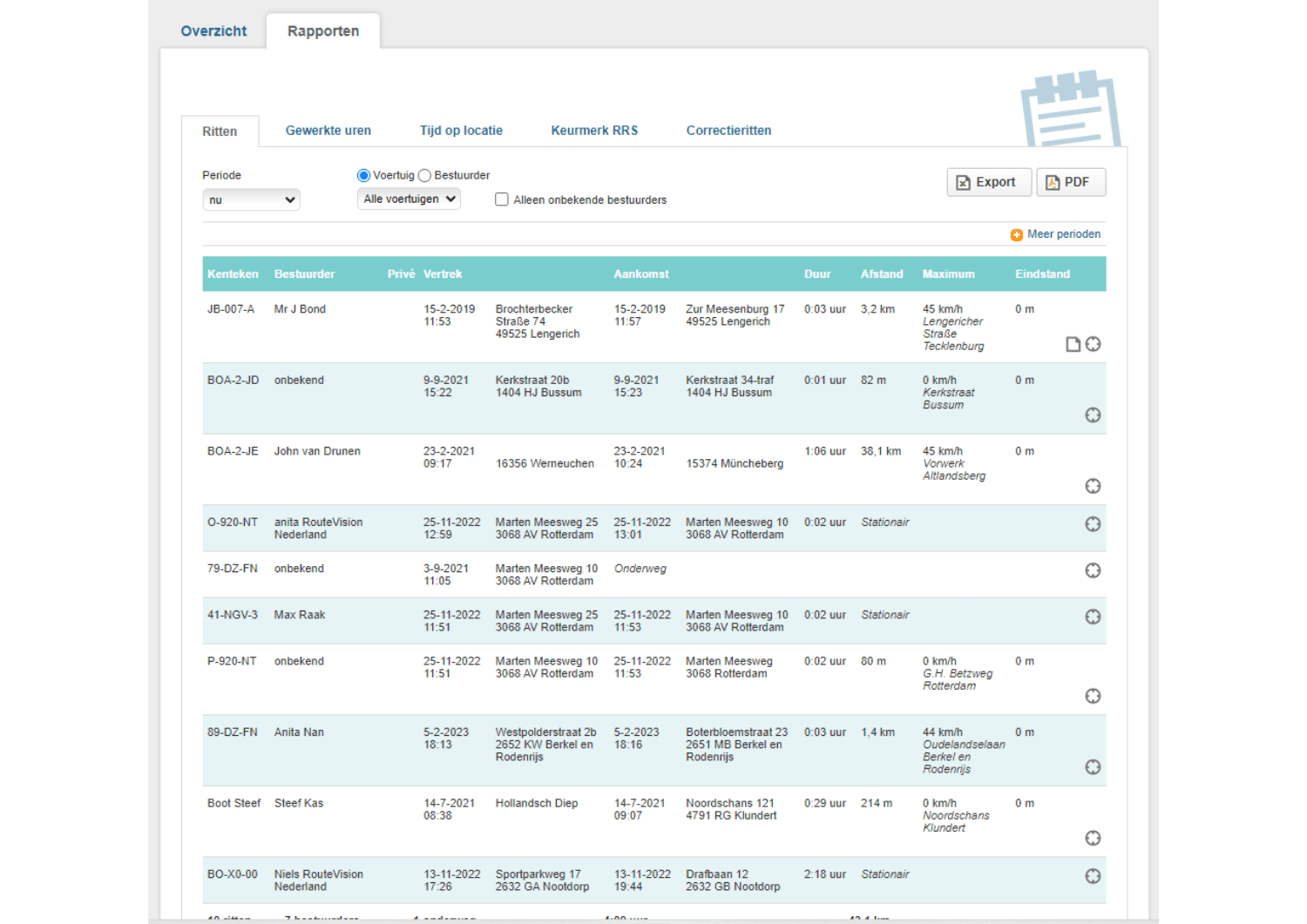
Task: Open the Periode dropdown set to nu
Action: point(251,200)
